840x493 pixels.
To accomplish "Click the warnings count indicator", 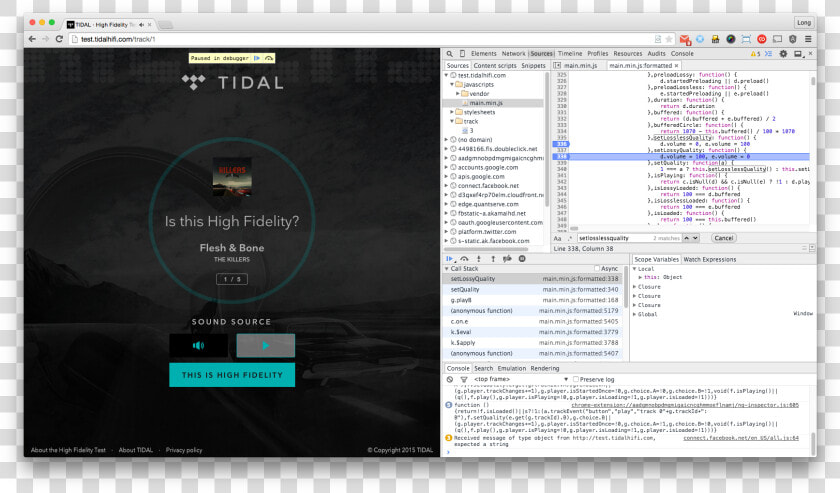I will [x=755, y=54].
